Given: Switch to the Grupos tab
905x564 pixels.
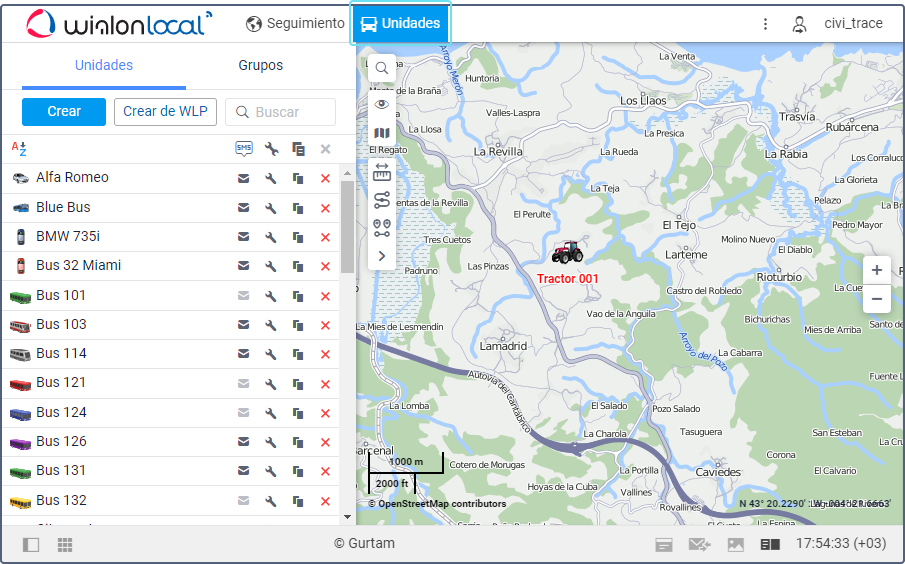Looking at the screenshot, I should (x=260, y=65).
